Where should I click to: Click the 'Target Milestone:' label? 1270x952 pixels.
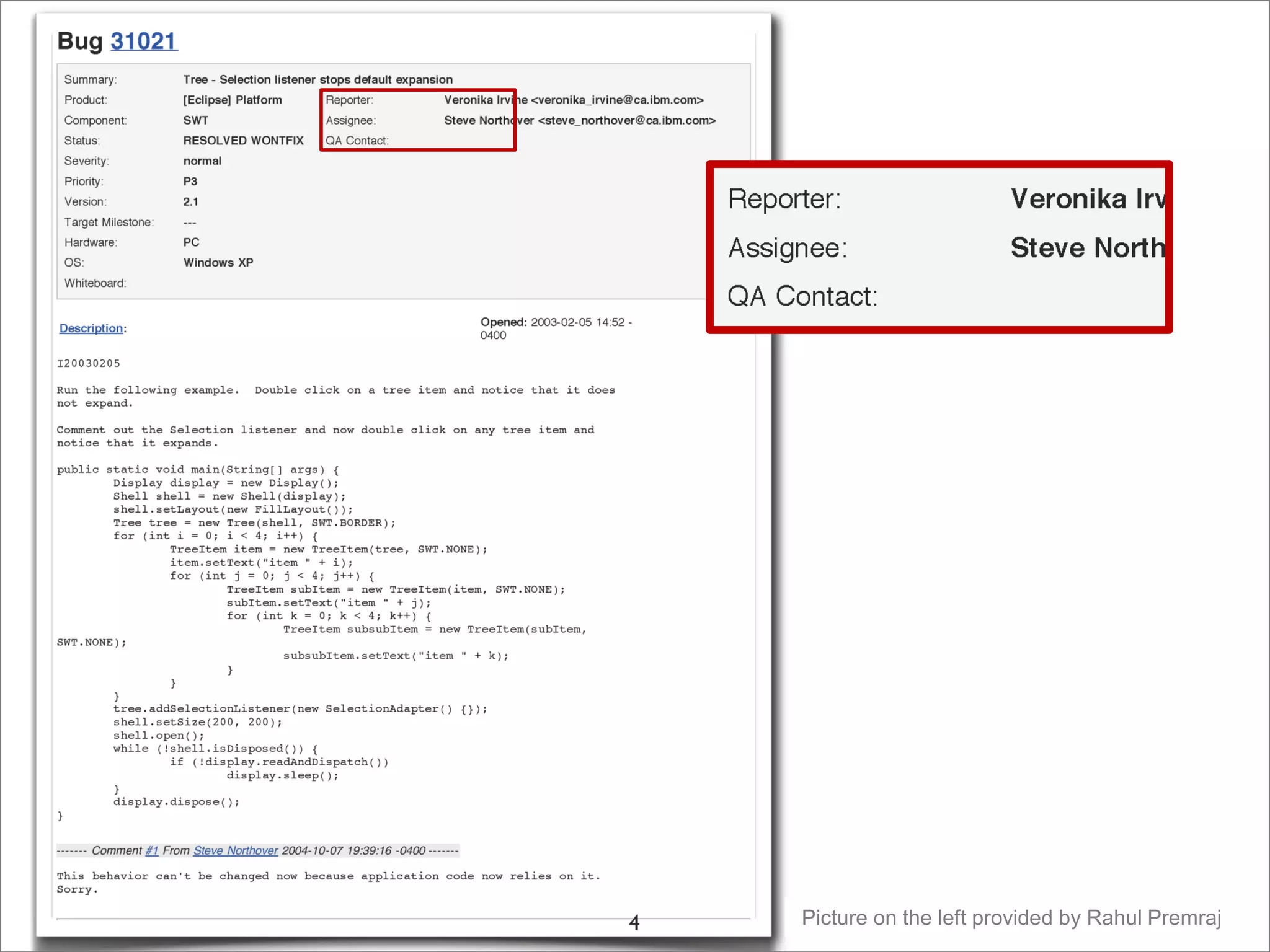coord(109,222)
